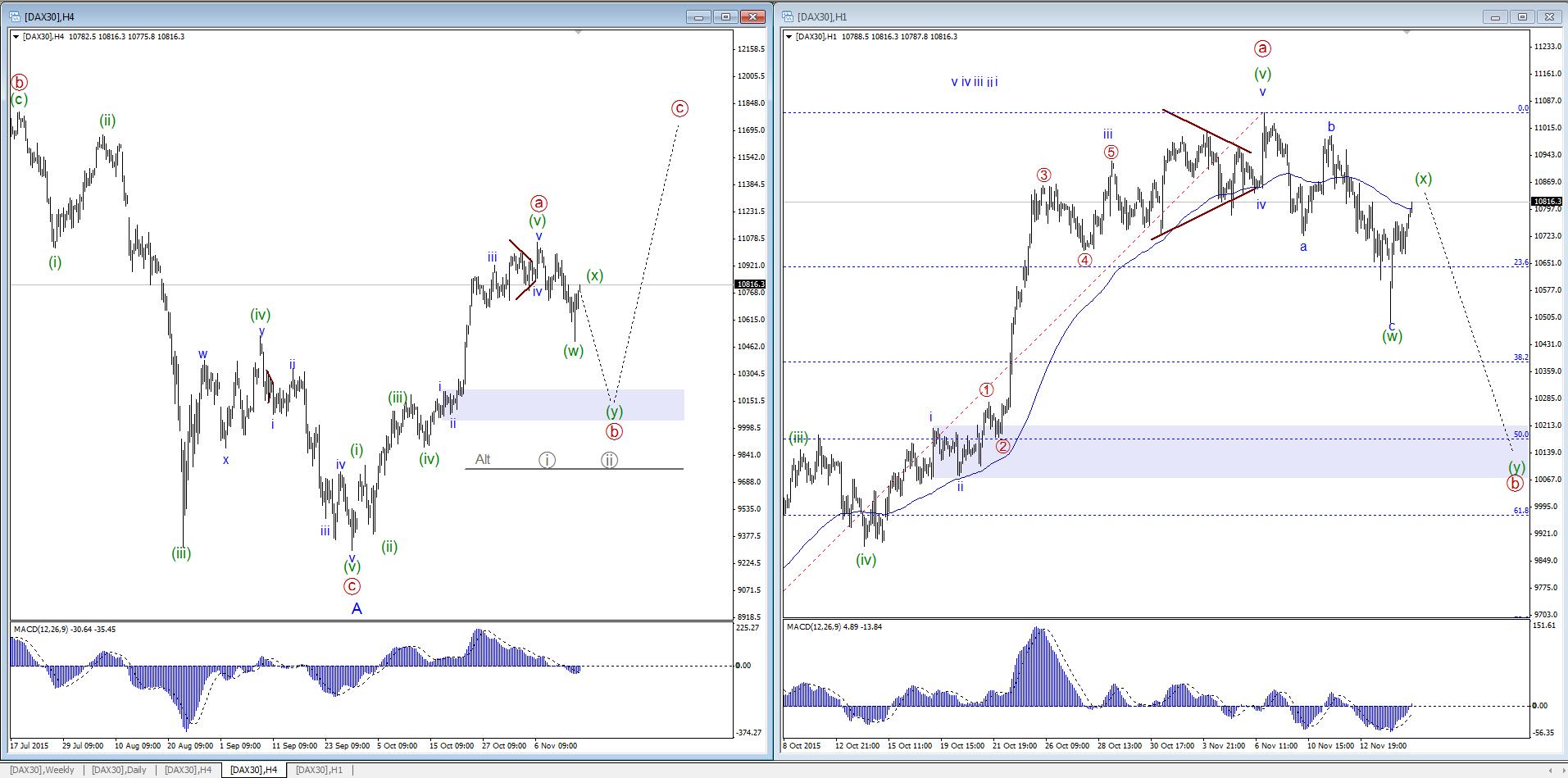Image resolution: width=1568 pixels, height=778 pixels.
Task: Click the chart shift marker atop H4 chart
Action: pyautogui.click(x=578, y=33)
